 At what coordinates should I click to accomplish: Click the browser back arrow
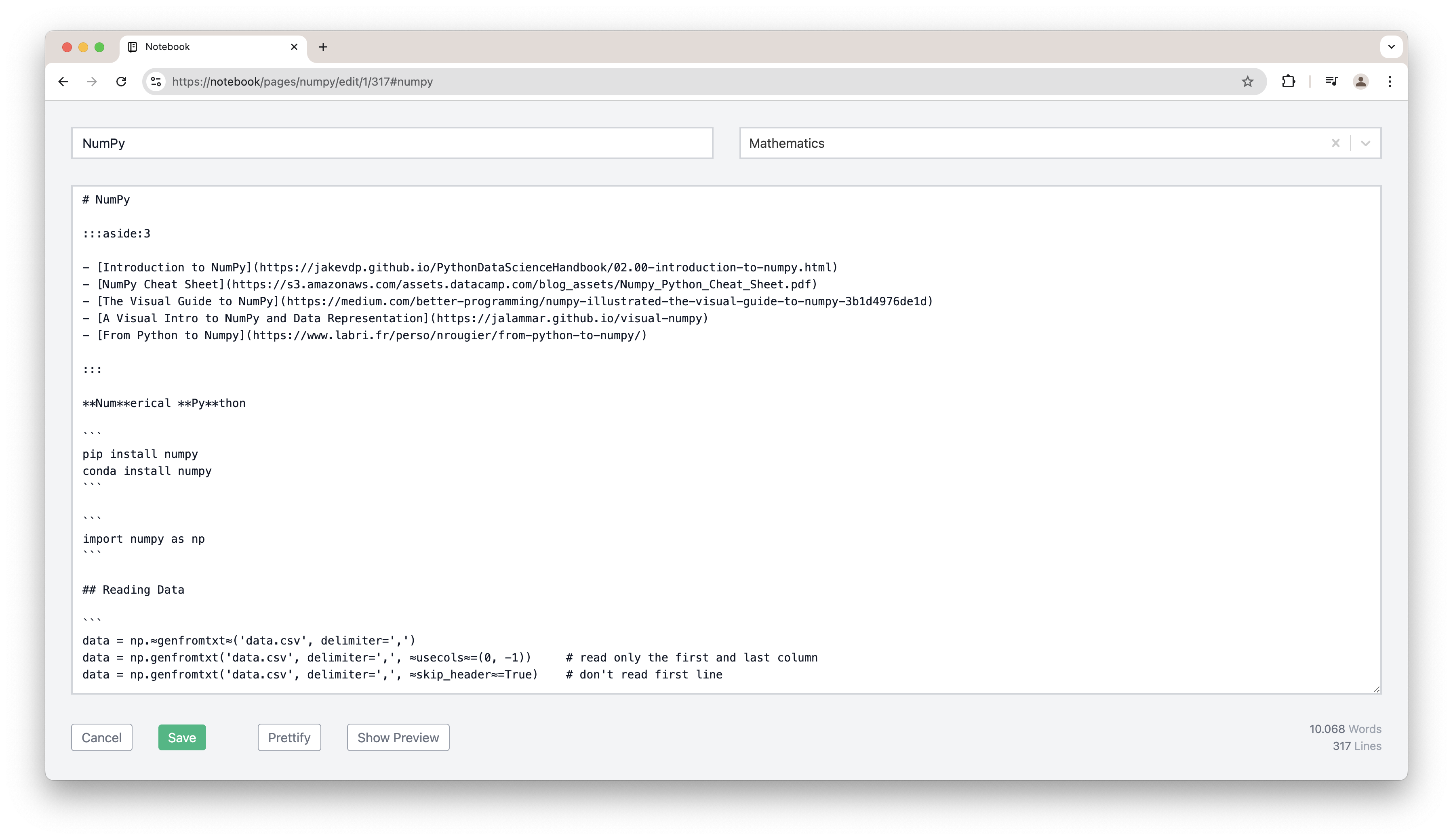point(63,82)
